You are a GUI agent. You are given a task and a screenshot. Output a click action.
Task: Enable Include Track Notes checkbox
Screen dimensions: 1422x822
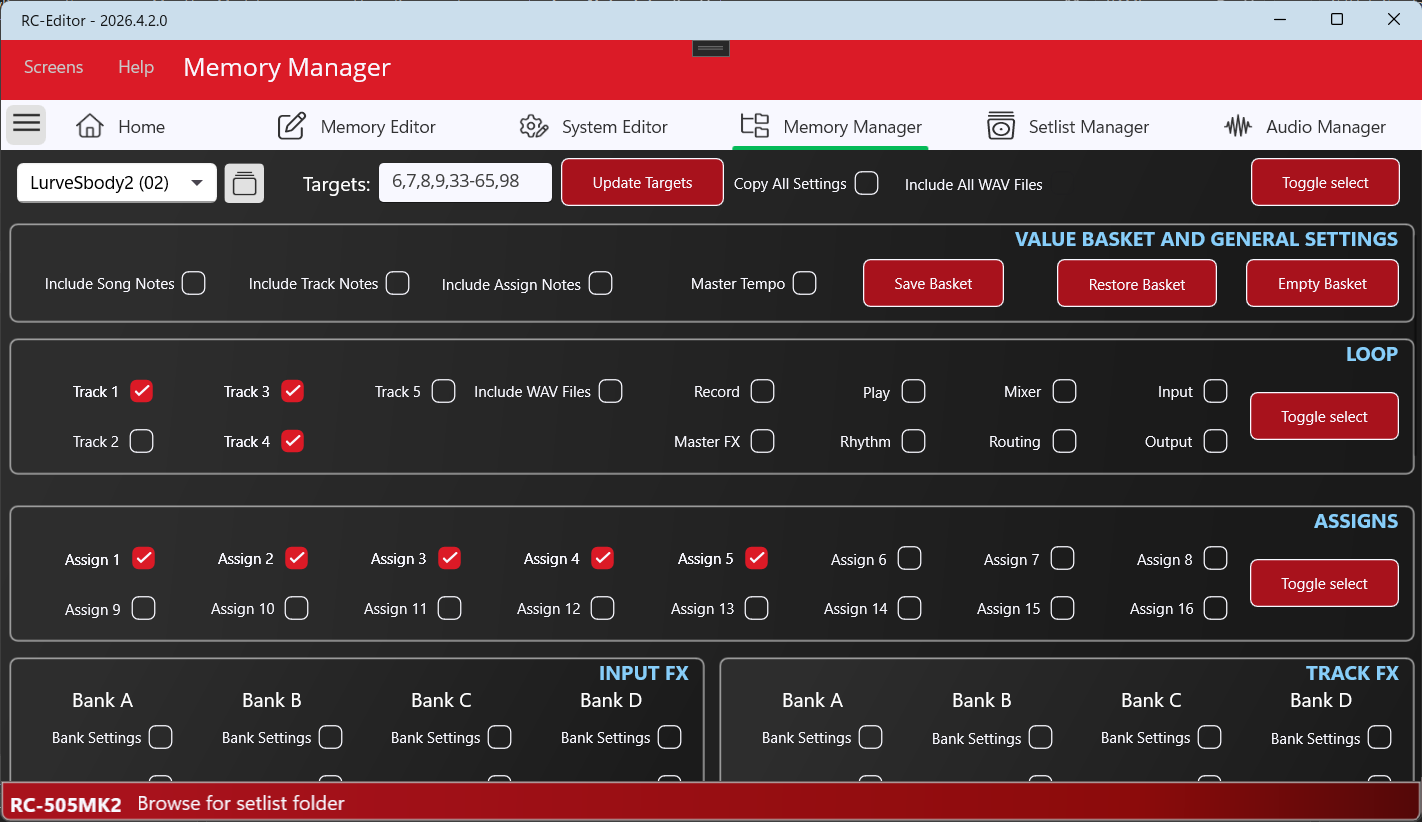(398, 283)
